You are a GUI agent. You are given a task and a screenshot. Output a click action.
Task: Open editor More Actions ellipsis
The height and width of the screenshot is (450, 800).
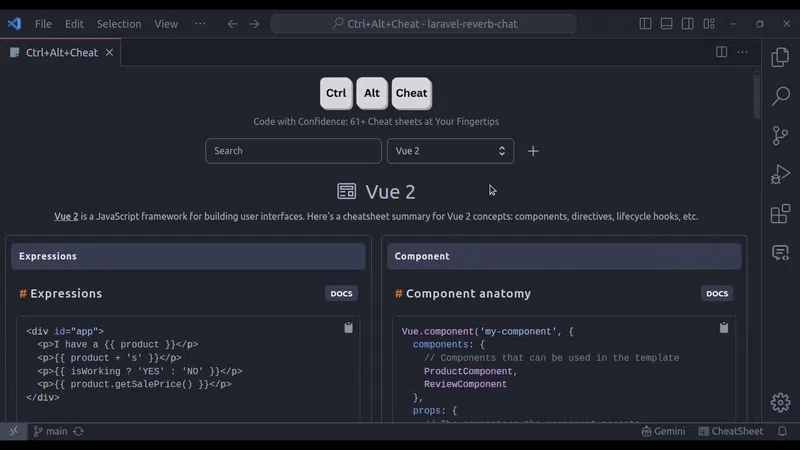click(742, 52)
